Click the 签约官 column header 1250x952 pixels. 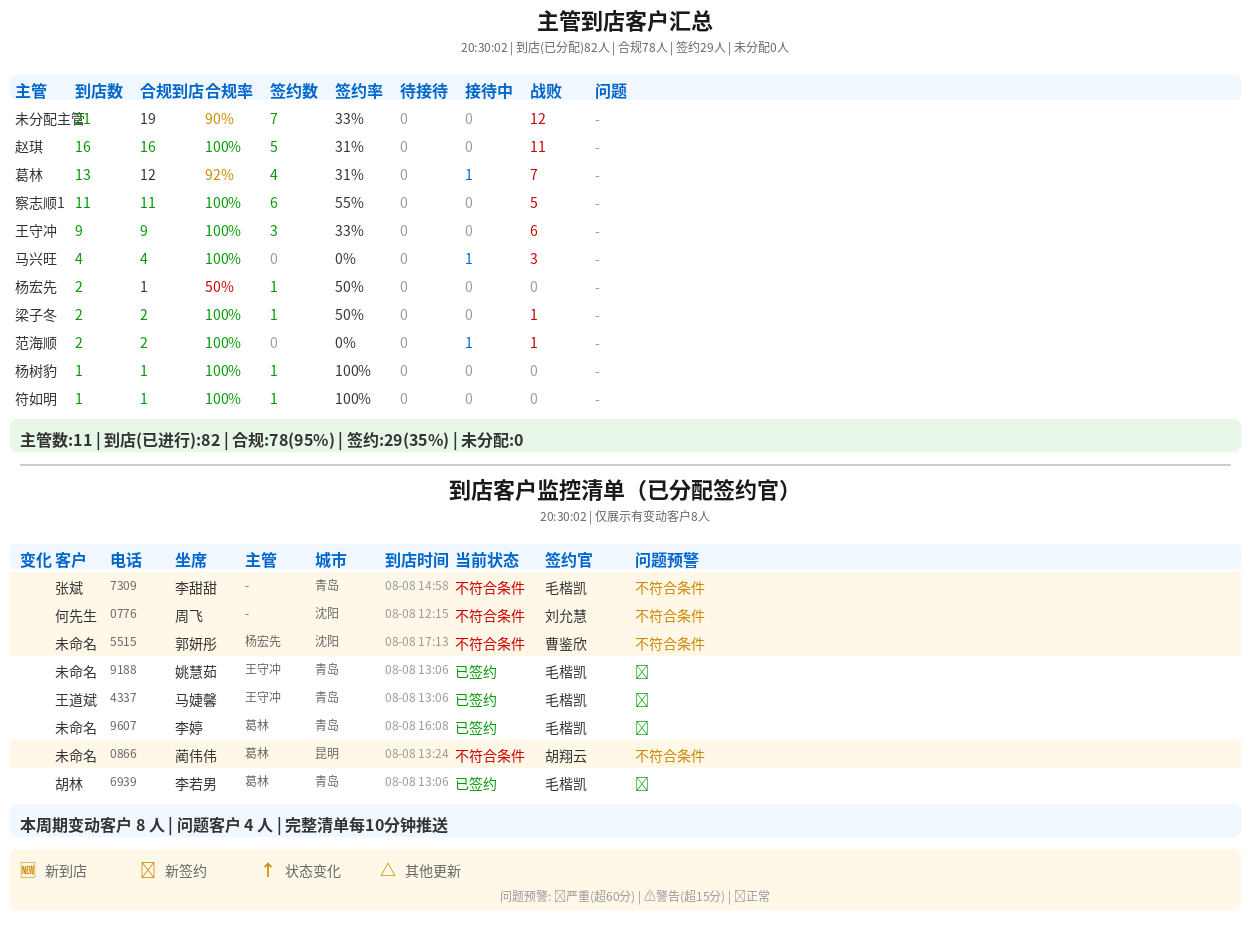tap(569, 560)
